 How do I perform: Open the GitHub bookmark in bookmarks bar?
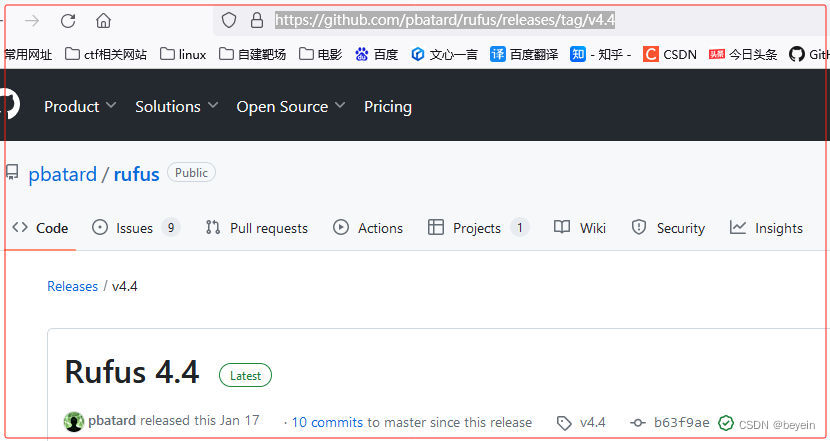click(x=809, y=54)
